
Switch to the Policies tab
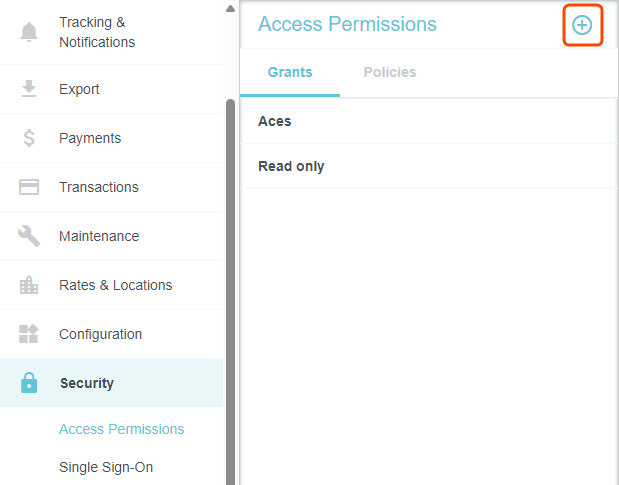(x=389, y=72)
